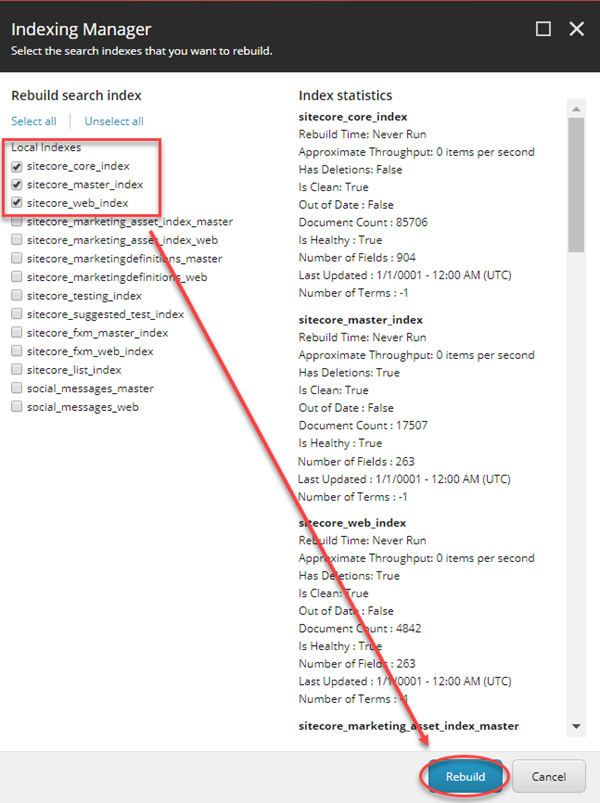The height and width of the screenshot is (803, 600).
Task: Click the Select all link
Action: pyautogui.click(x=34, y=121)
